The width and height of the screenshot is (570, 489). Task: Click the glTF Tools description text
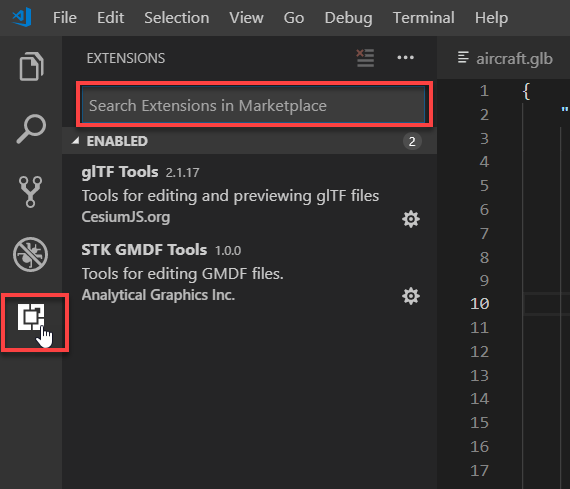click(x=230, y=196)
